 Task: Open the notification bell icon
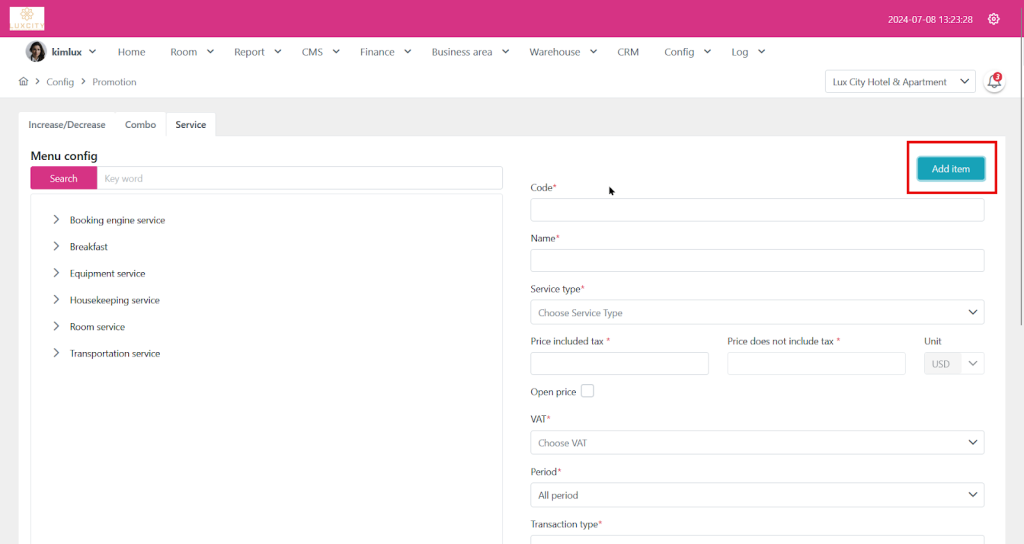point(994,82)
